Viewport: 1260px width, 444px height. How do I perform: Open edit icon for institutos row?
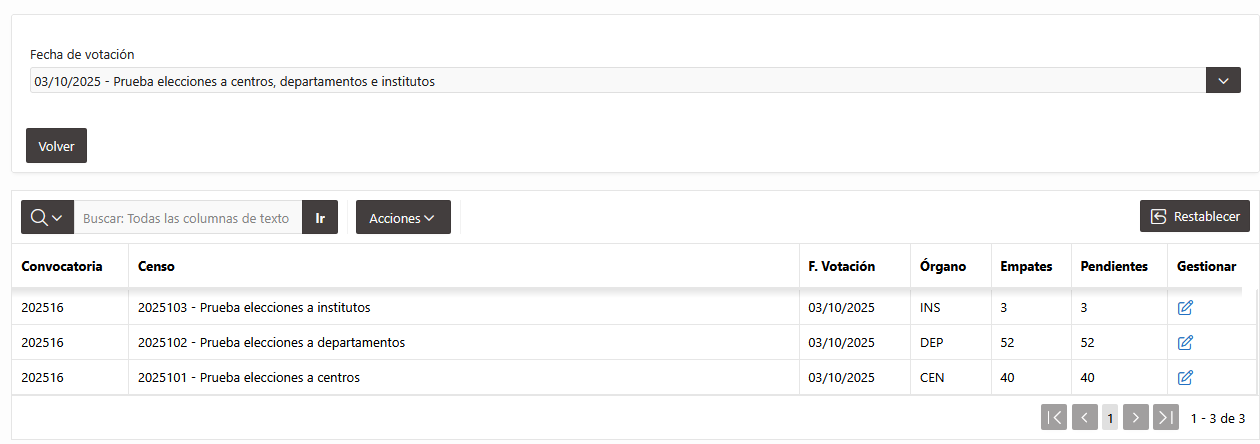click(1185, 308)
